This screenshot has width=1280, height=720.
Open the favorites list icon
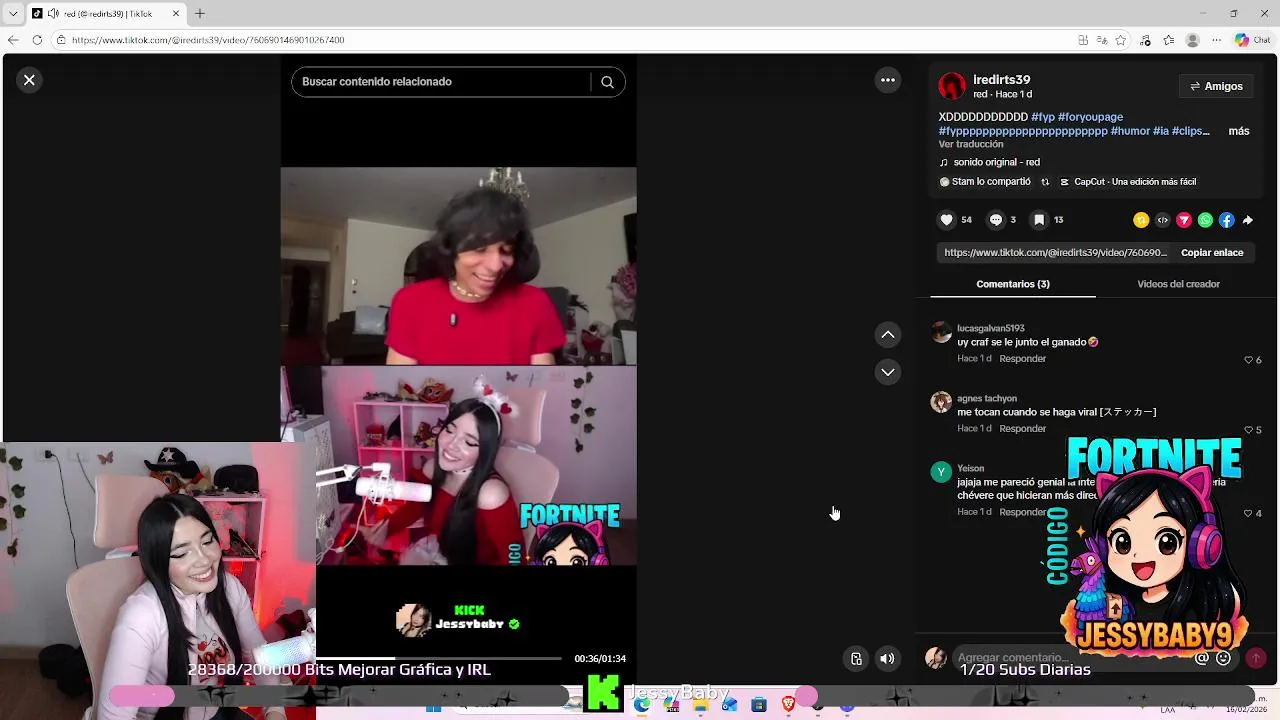point(1170,40)
